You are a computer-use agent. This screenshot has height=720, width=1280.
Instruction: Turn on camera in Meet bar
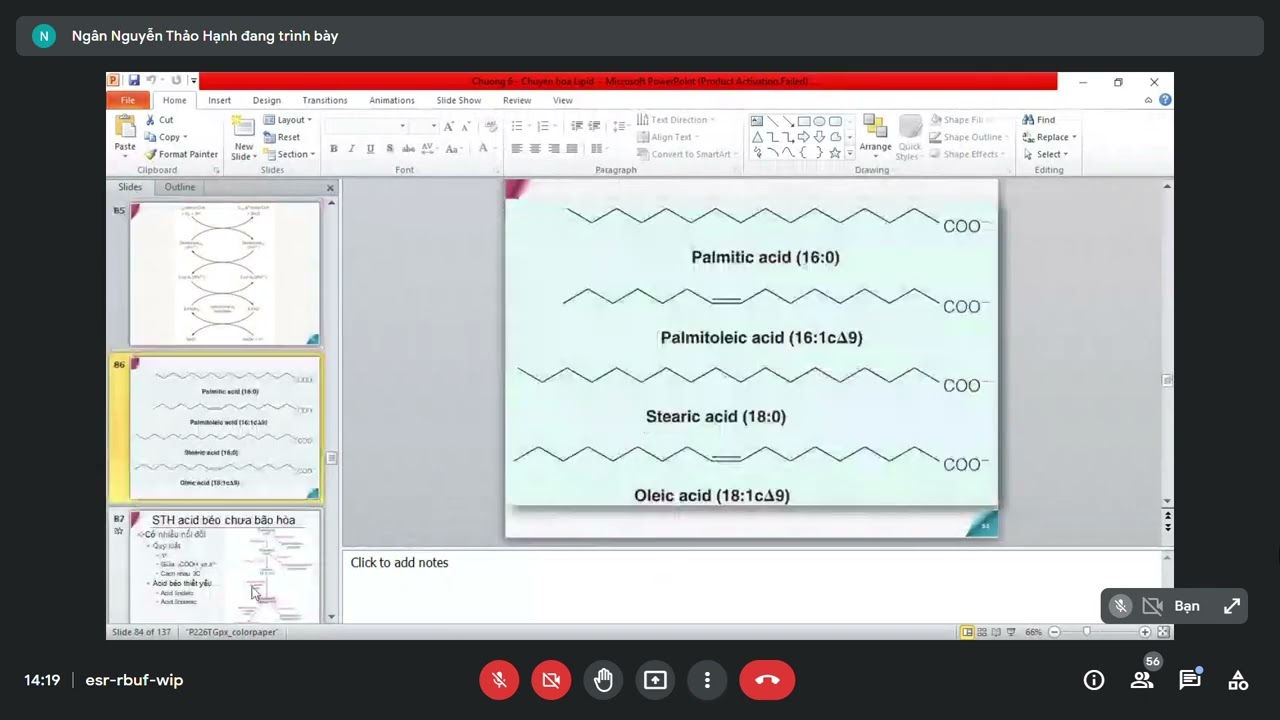click(551, 680)
